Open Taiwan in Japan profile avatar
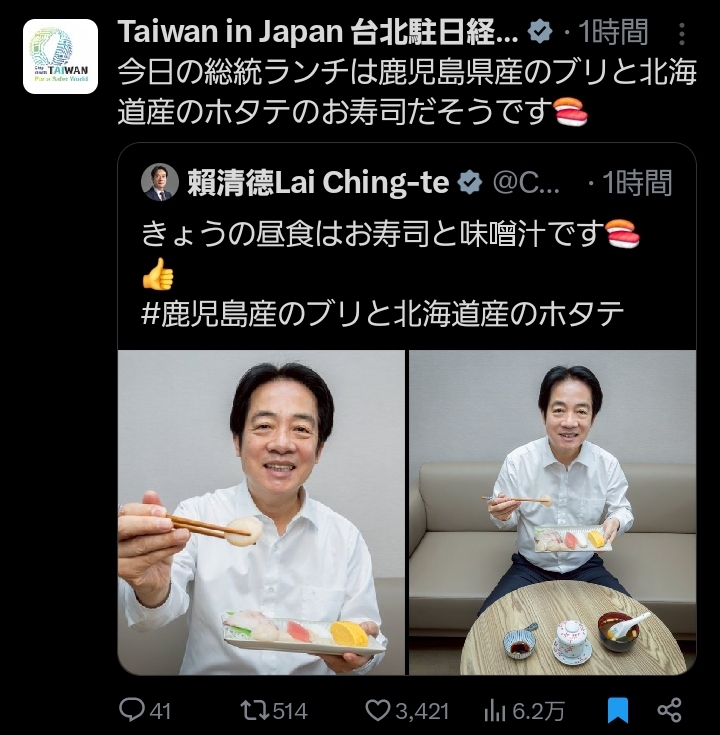 click(x=60, y=56)
